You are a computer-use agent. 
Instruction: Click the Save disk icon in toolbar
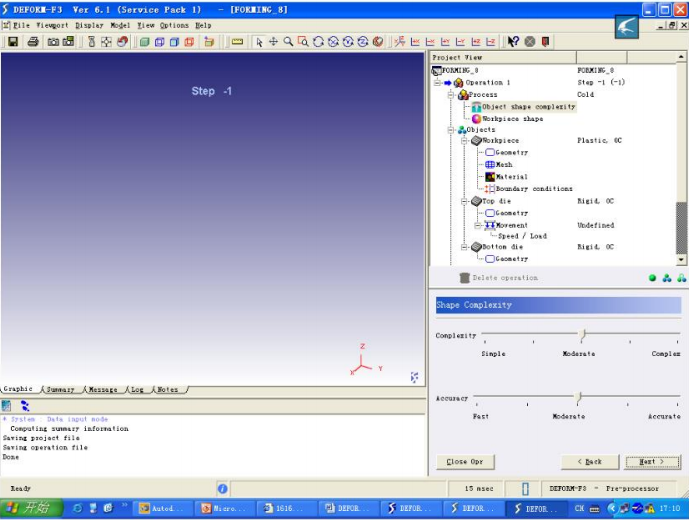pyautogui.click(x=13, y=42)
